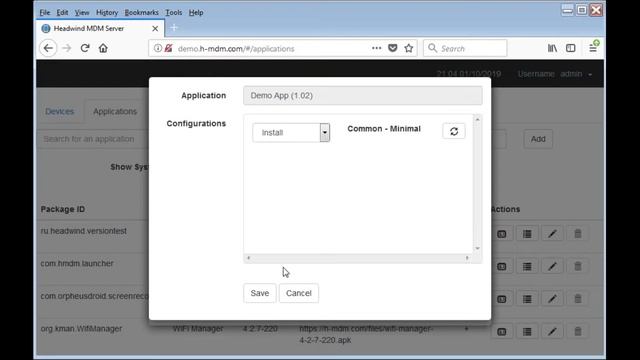Click the Add application button
Image resolution: width=640 pixels, height=360 pixels.
[x=538, y=139]
